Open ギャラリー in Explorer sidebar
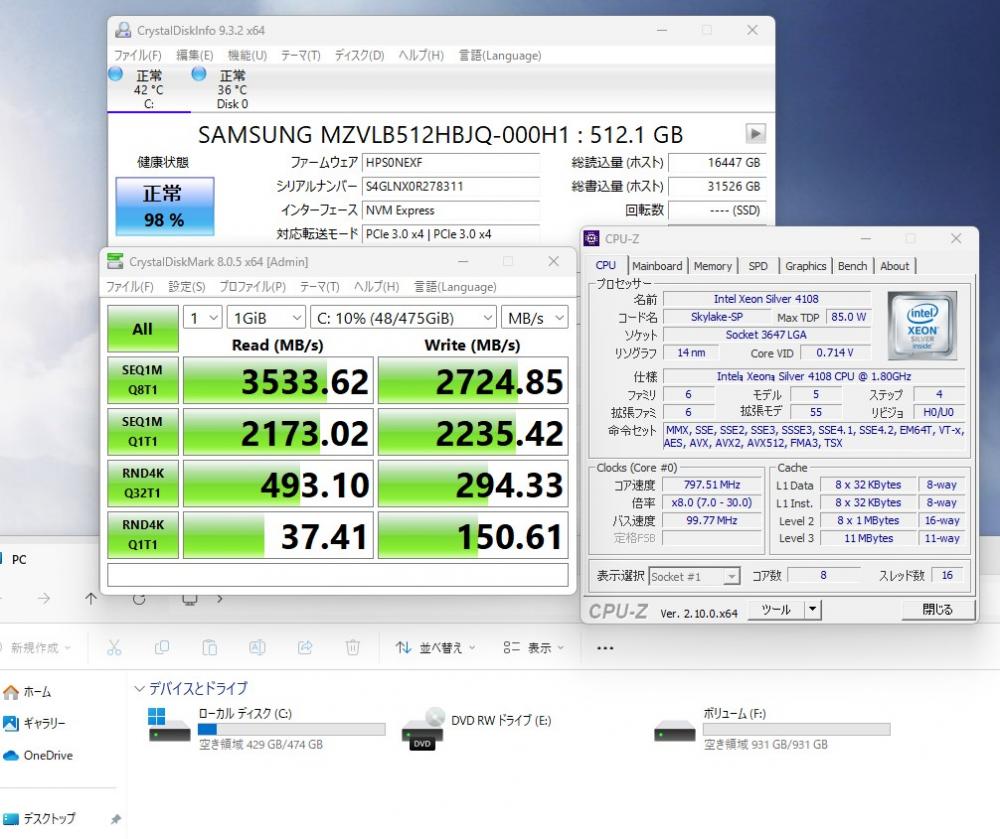Image resolution: width=1000 pixels, height=839 pixels. tap(34, 723)
